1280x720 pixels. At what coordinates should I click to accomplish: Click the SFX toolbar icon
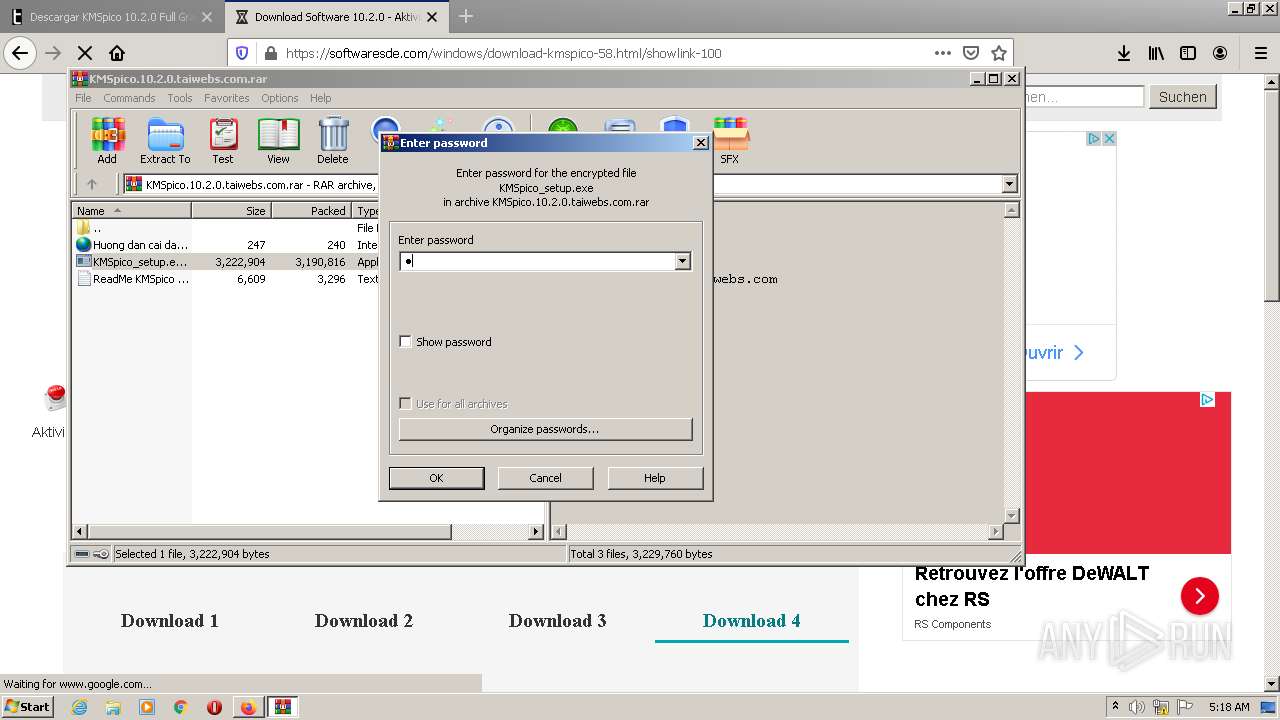coord(730,140)
